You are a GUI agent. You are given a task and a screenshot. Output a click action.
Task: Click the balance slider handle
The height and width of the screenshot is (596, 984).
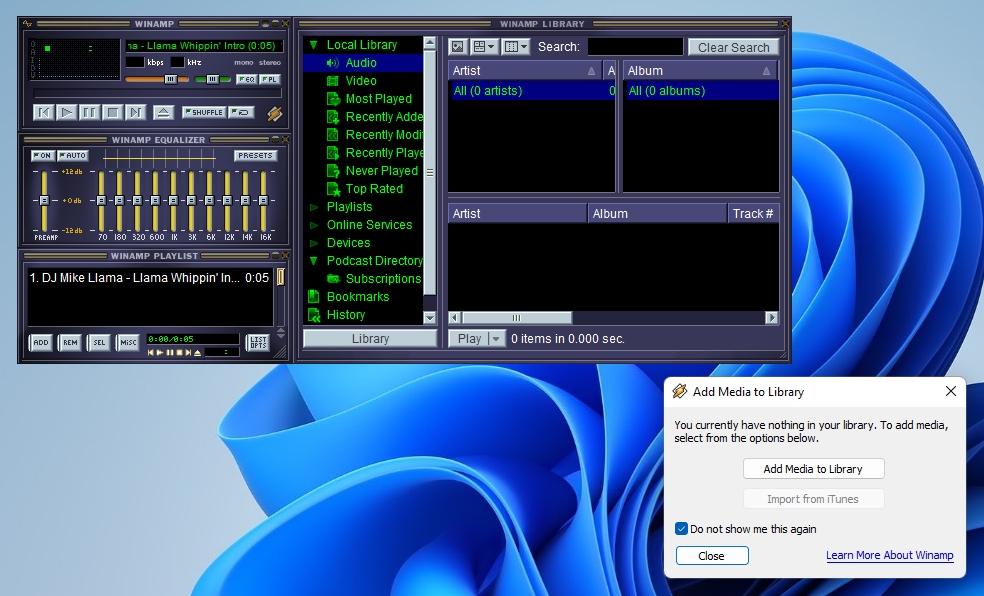[x=213, y=80]
